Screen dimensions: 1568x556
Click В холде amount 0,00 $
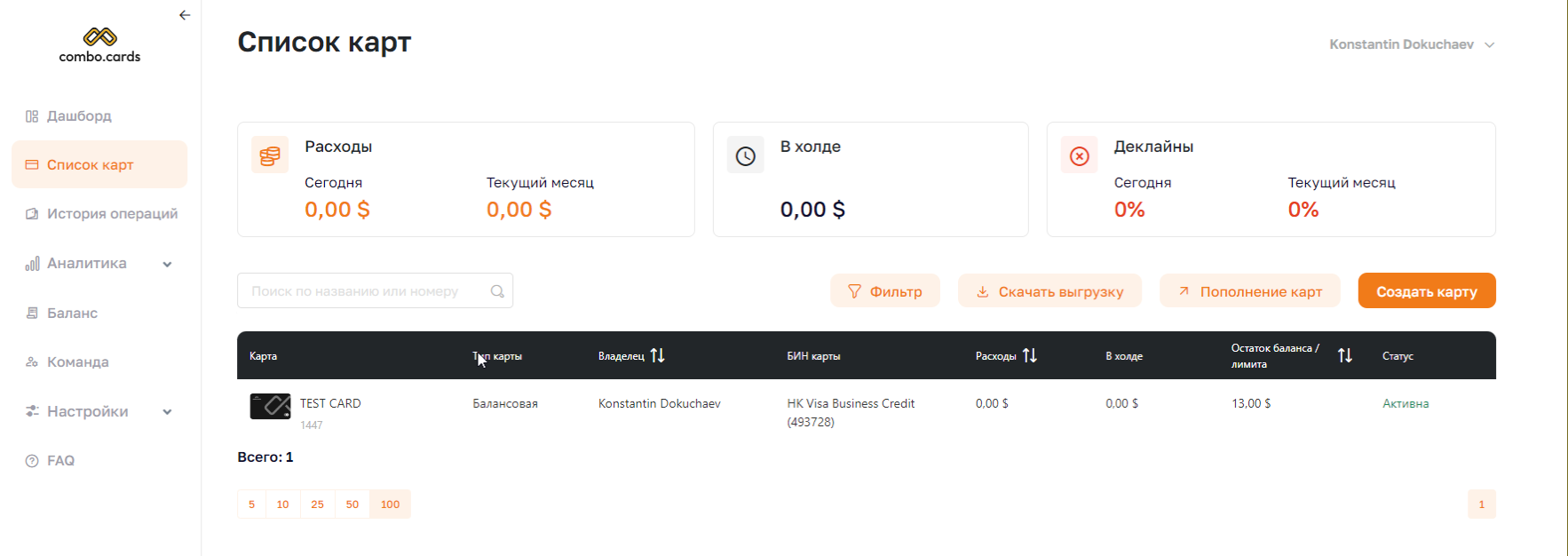tap(812, 210)
